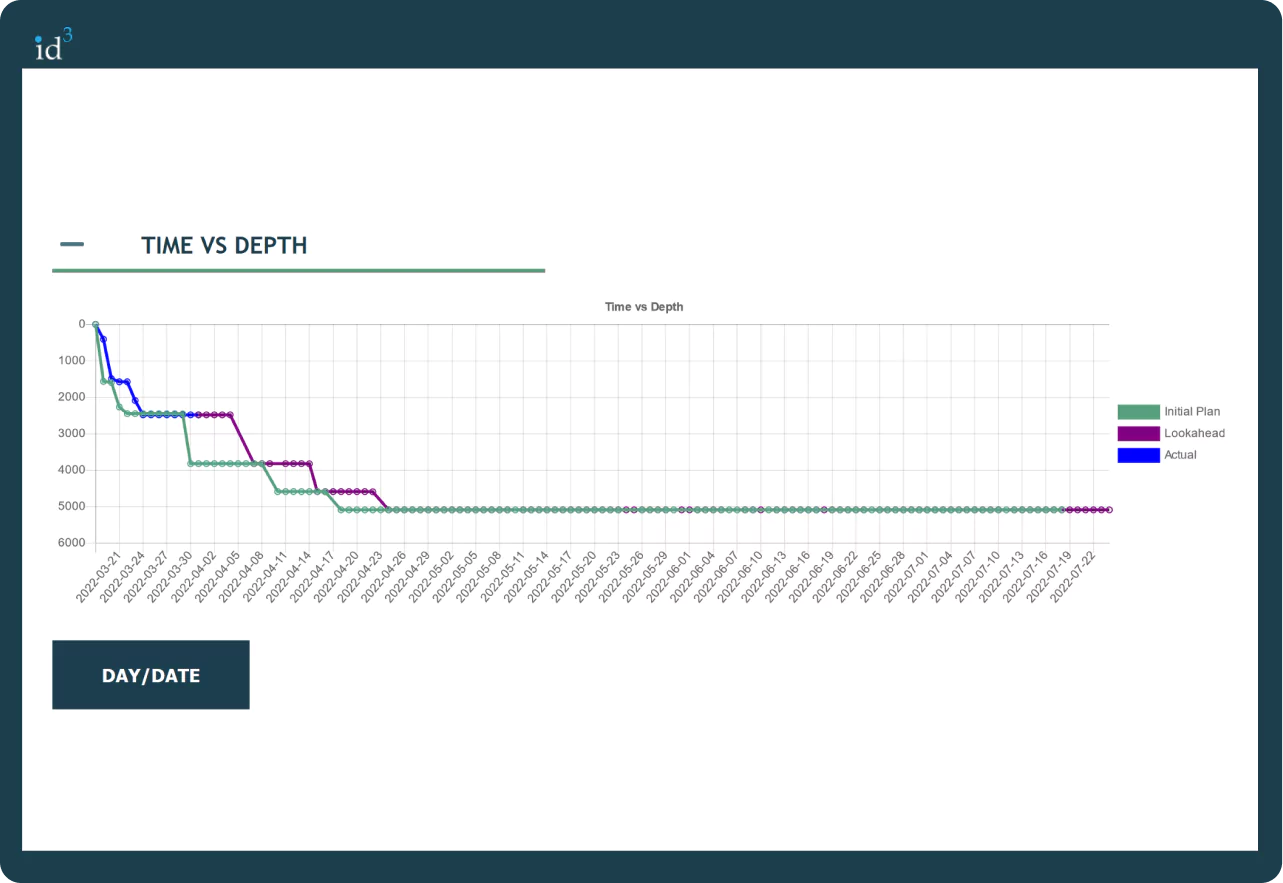The height and width of the screenshot is (883, 1283).
Task: Click the y-axis label 0
Action: [82, 324]
